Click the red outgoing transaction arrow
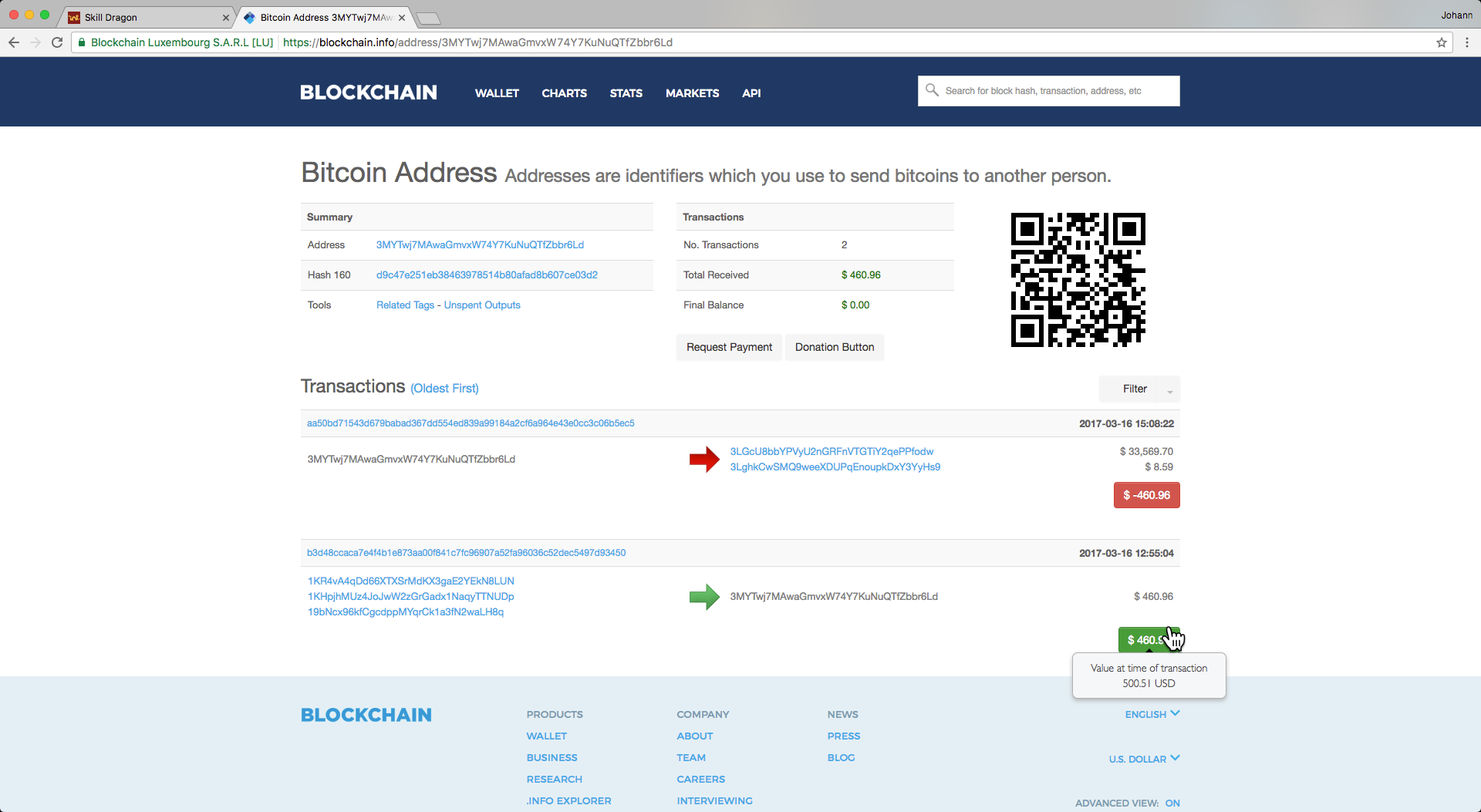Image resolution: width=1481 pixels, height=812 pixels. tap(704, 459)
